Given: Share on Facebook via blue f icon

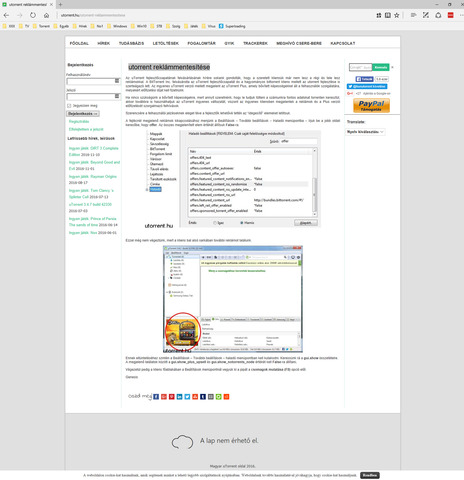Looking at the screenshot, I should (156, 397).
